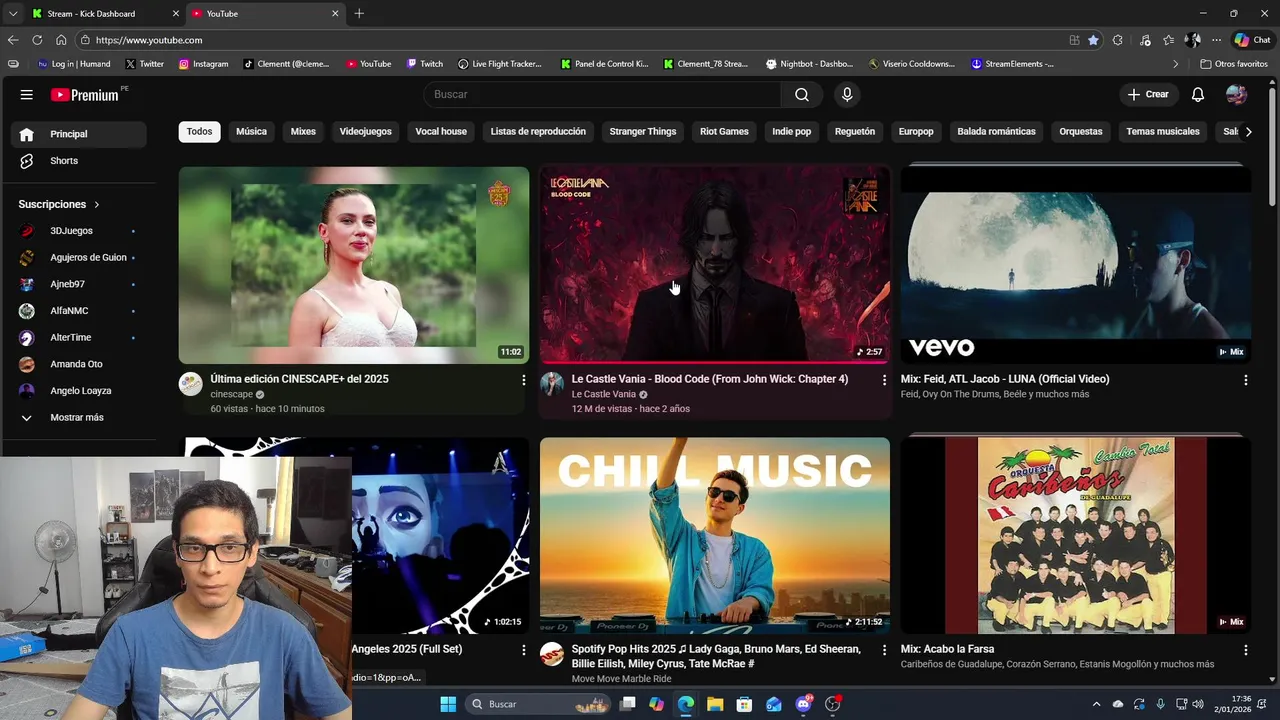1280x720 pixels.
Task: Expand Mostrar más in subscriptions
Action: [x=78, y=418]
